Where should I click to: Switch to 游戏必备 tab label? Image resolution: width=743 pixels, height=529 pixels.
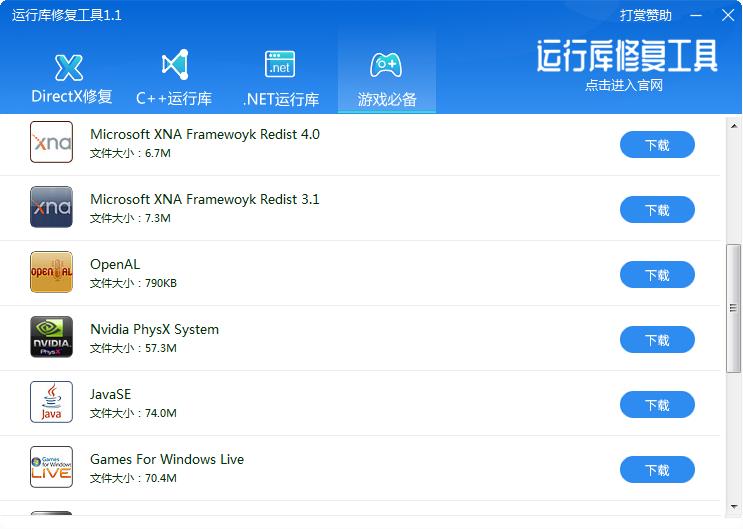(387, 99)
